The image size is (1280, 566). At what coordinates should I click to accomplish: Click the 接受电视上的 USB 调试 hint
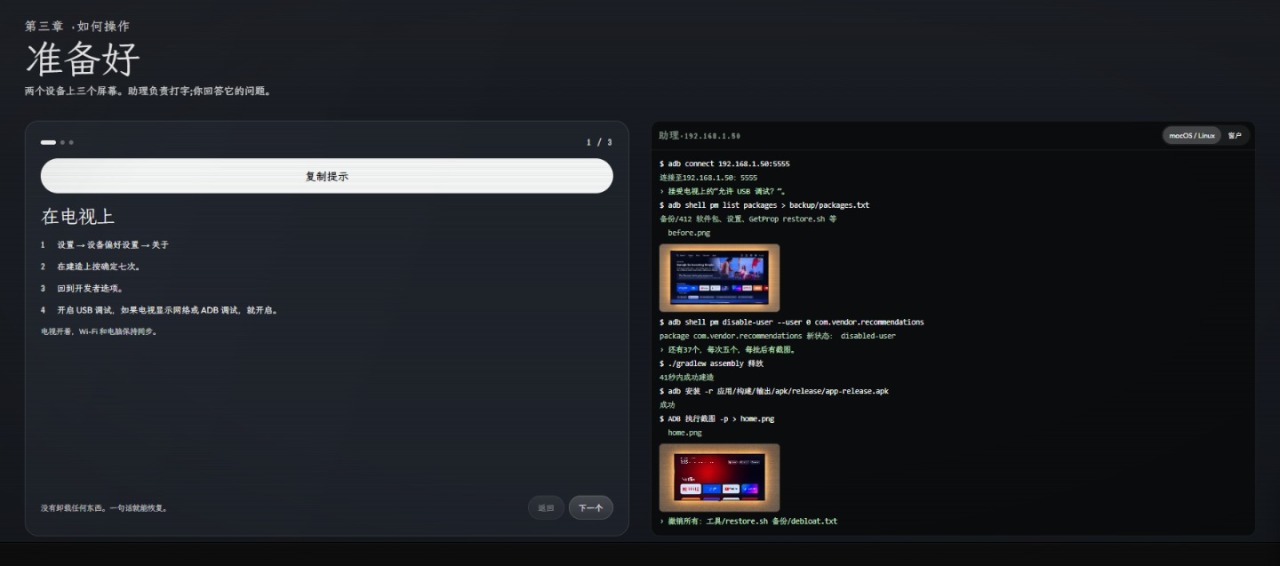[722, 191]
